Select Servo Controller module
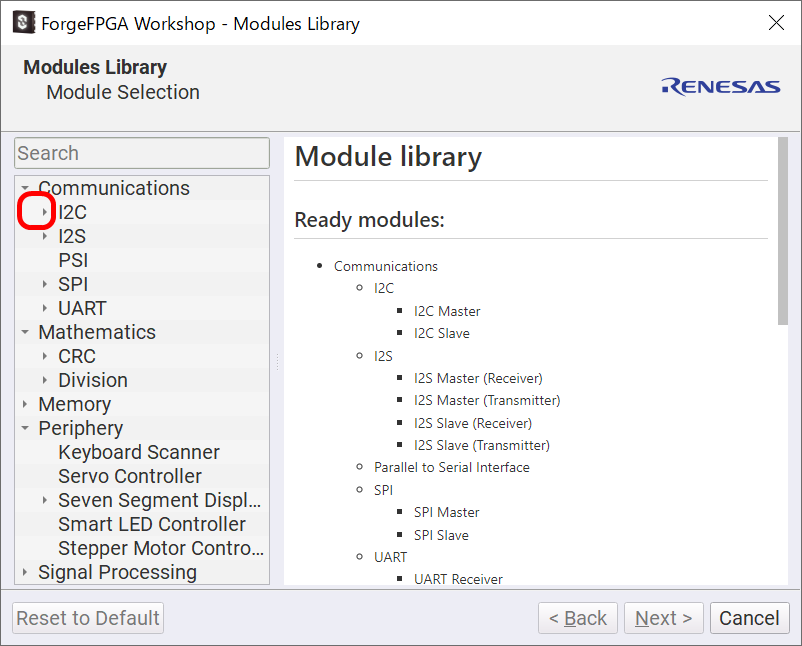 tap(129, 476)
